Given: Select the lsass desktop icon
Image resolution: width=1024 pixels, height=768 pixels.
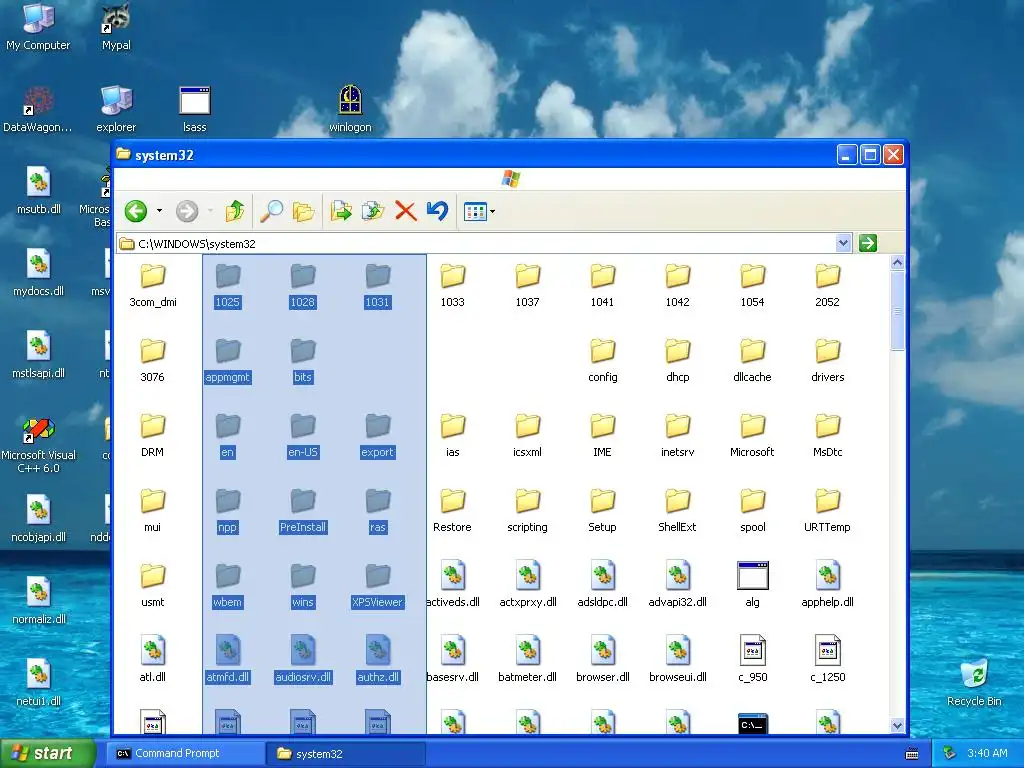Looking at the screenshot, I should [x=195, y=110].
